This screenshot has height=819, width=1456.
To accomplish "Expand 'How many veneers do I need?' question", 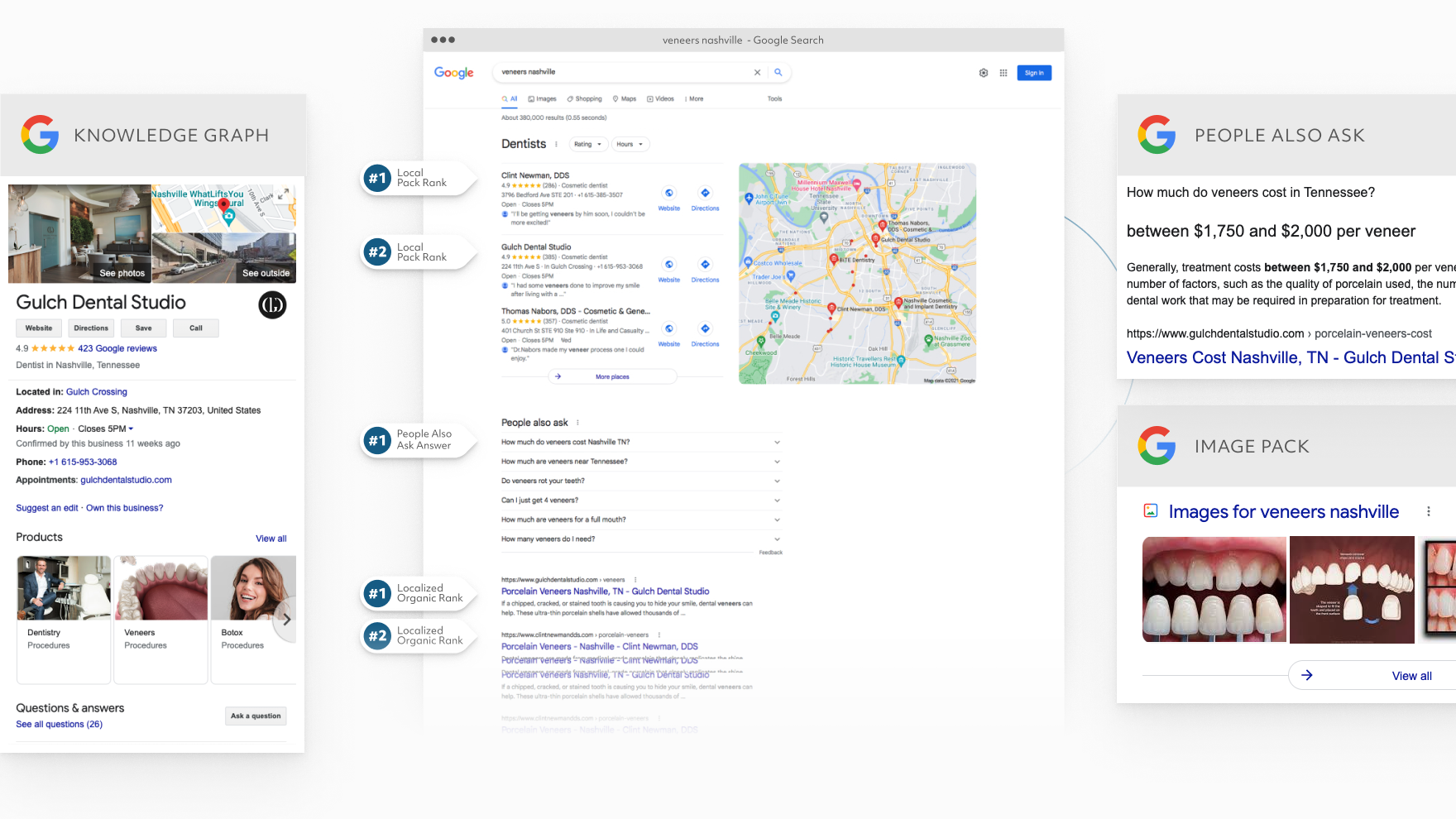I will coord(641,539).
